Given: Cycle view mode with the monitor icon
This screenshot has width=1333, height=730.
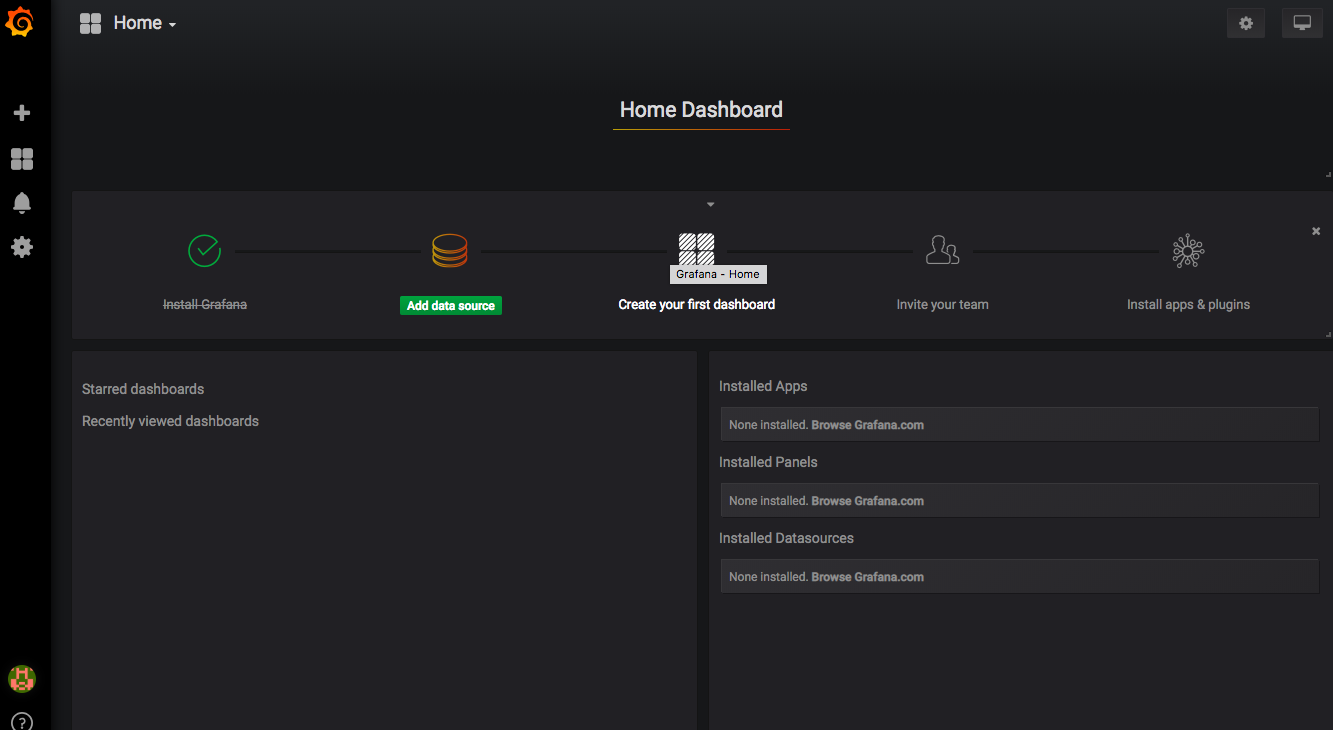Looking at the screenshot, I should [x=1302, y=23].
